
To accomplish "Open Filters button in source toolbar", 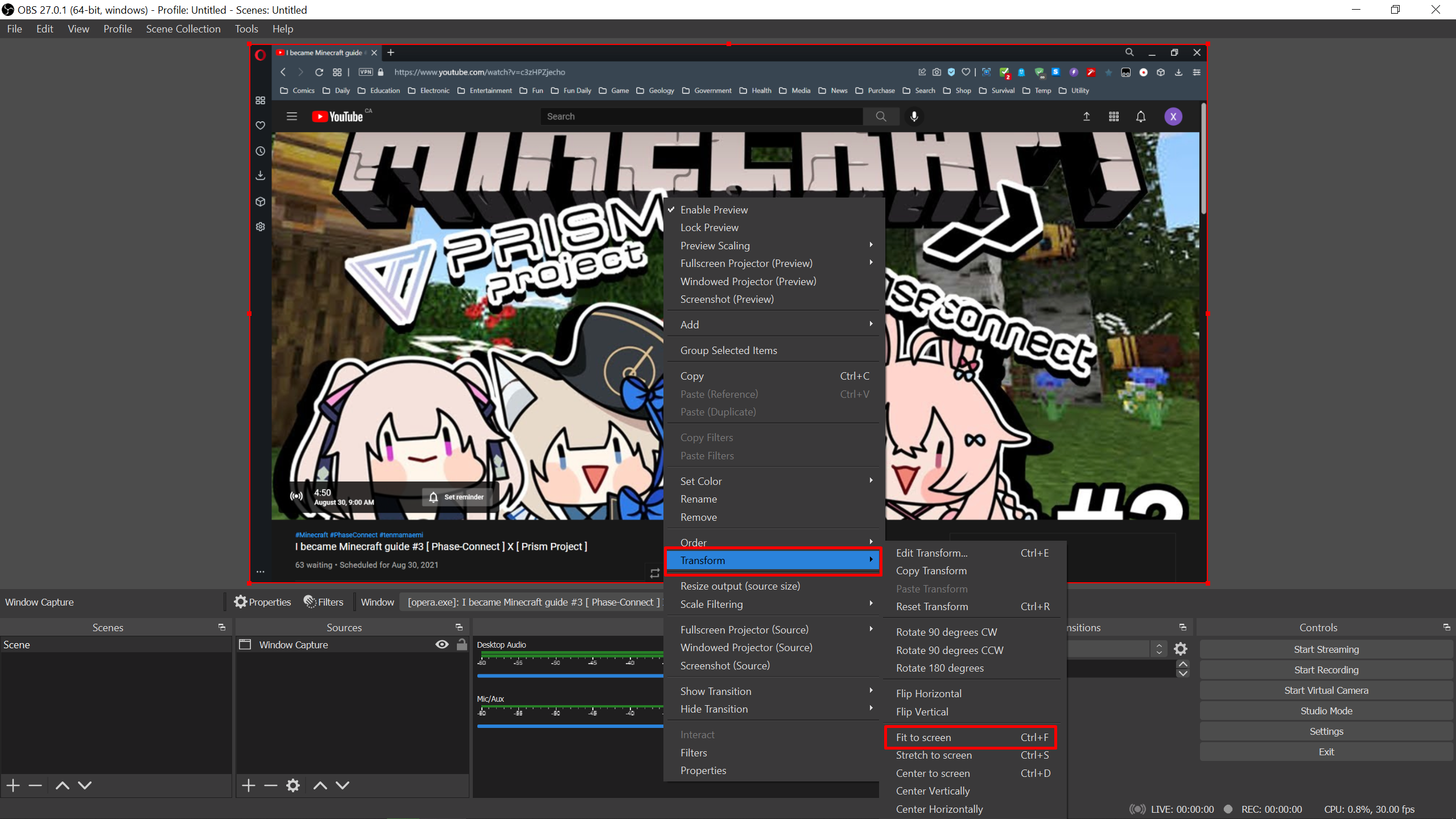I will coord(323,602).
